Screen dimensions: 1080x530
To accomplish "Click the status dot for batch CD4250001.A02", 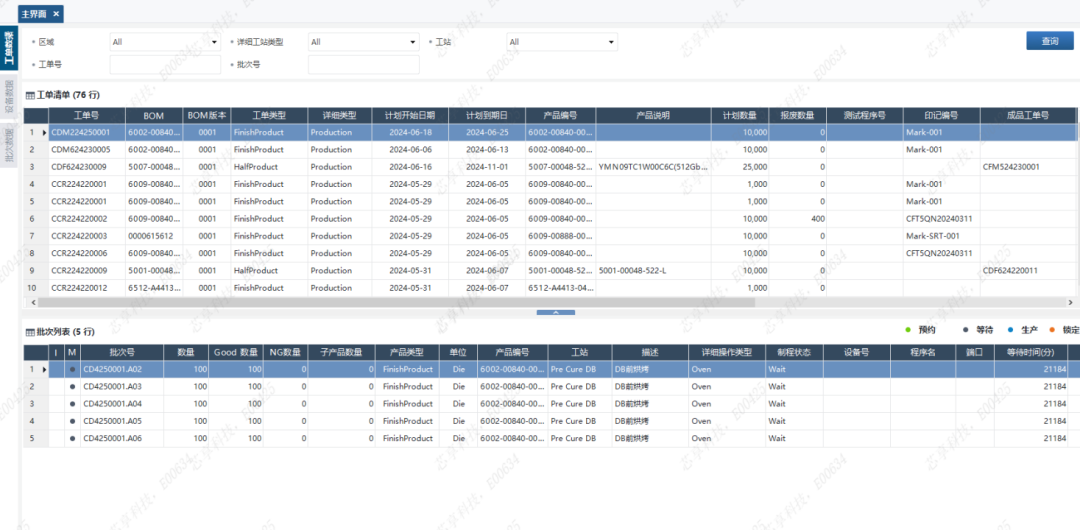I will 72,369.
